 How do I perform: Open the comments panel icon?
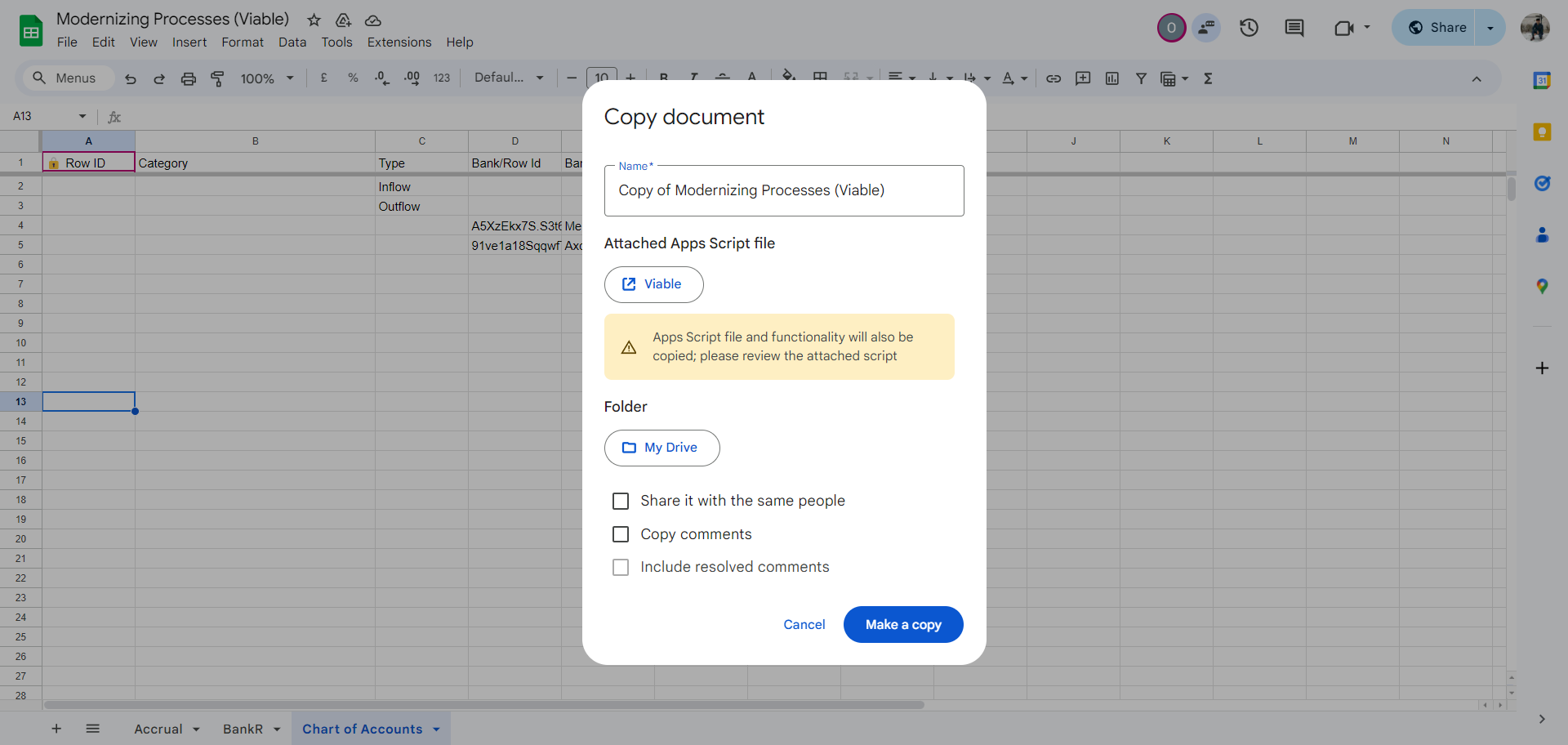1294,28
